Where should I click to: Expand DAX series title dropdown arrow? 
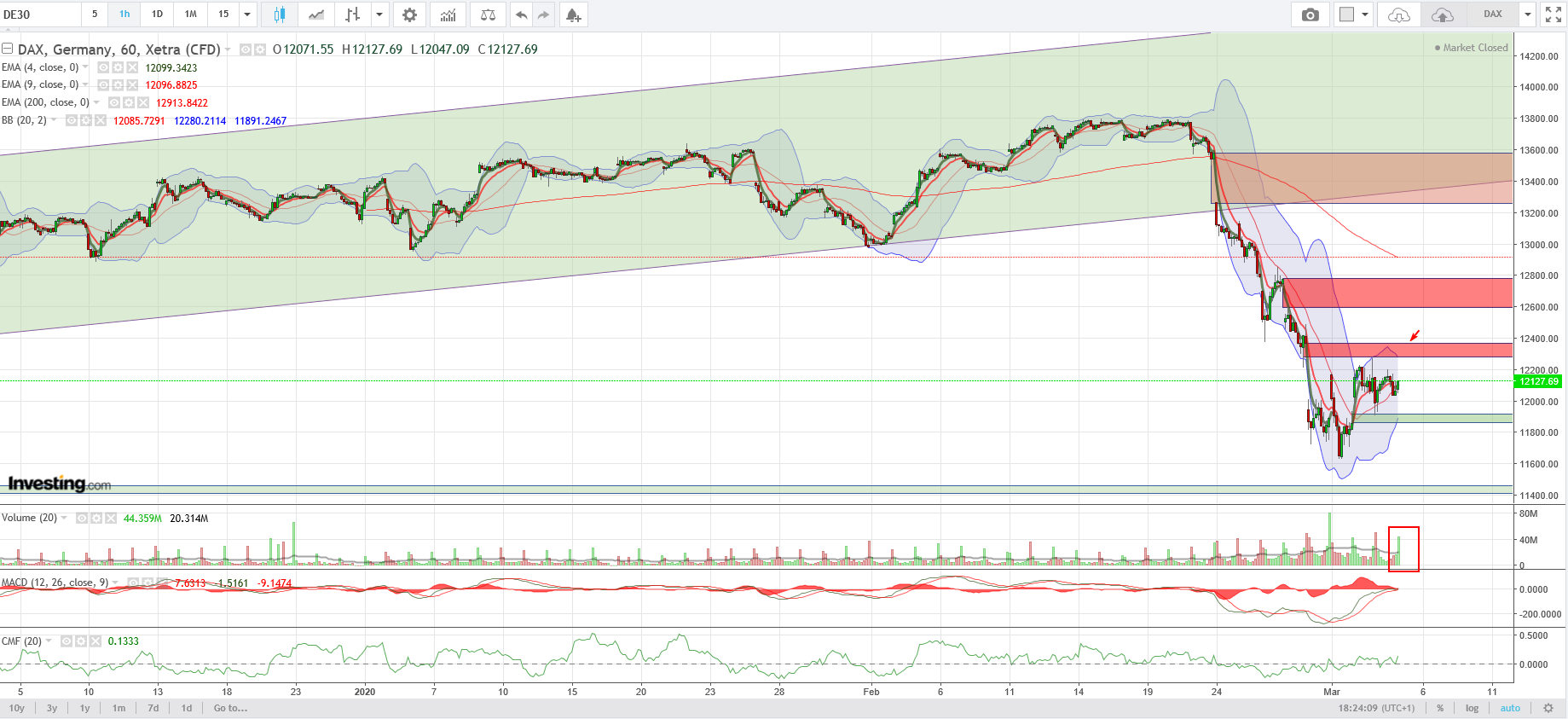point(228,49)
